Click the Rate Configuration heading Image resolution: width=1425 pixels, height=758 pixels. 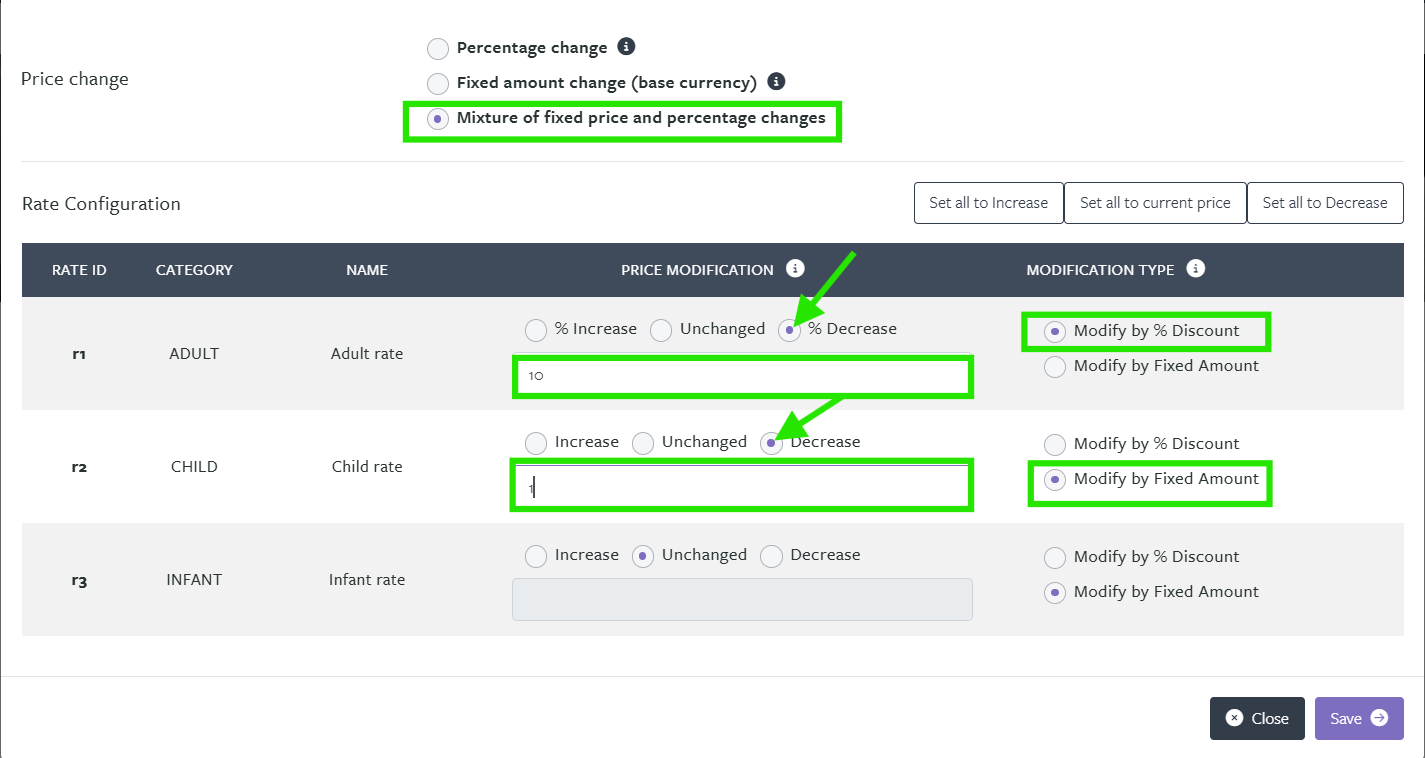[x=101, y=204]
